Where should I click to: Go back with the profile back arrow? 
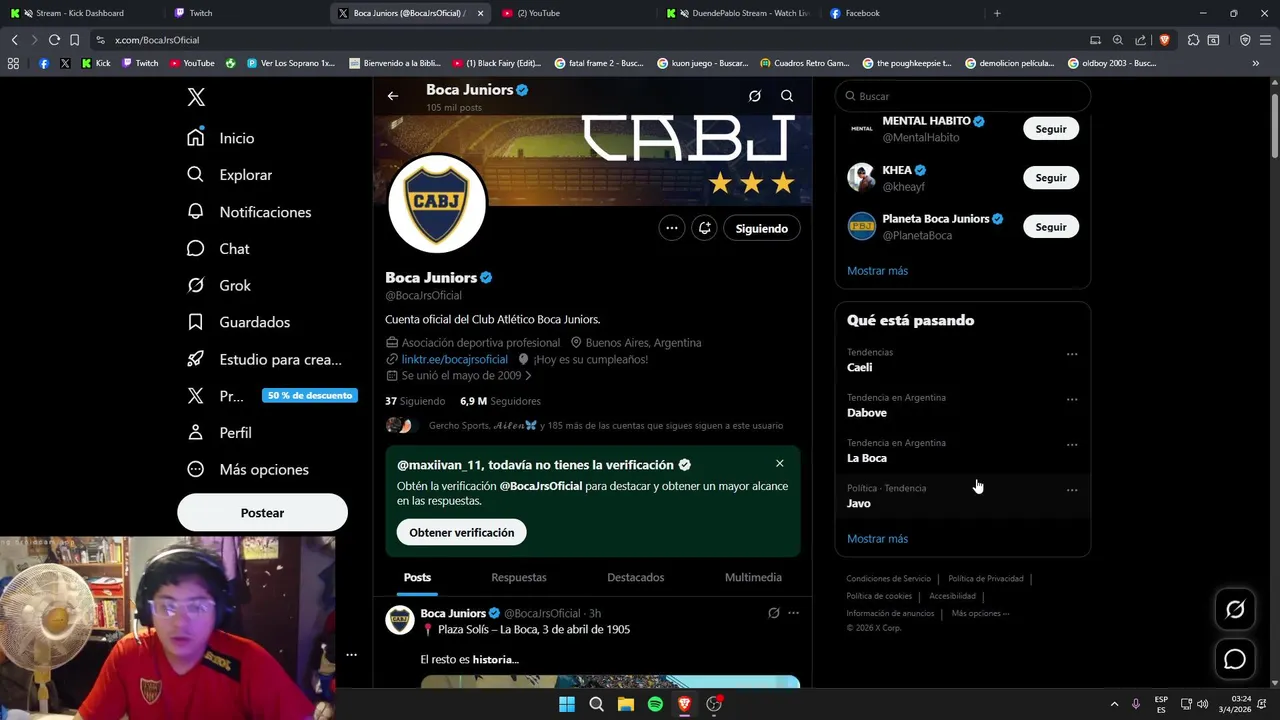tap(393, 96)
